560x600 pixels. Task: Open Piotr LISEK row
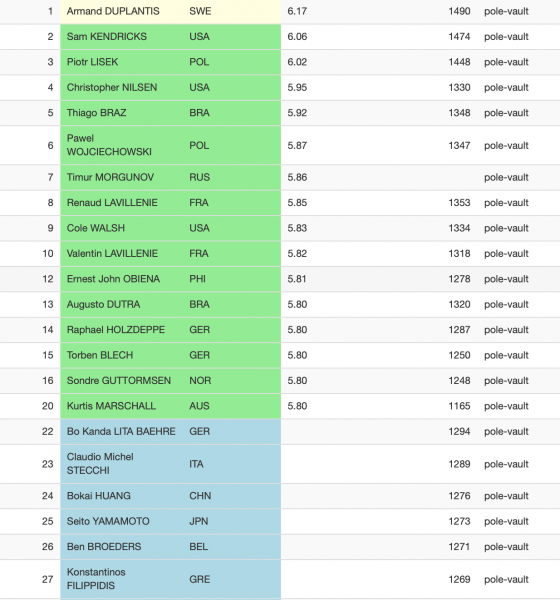[280, 62]
